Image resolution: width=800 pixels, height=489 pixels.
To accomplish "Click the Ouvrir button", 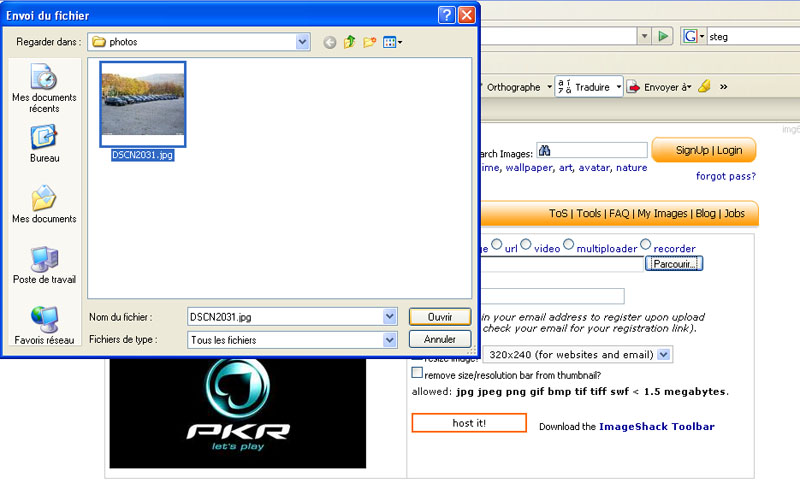I will pos(440,317).
